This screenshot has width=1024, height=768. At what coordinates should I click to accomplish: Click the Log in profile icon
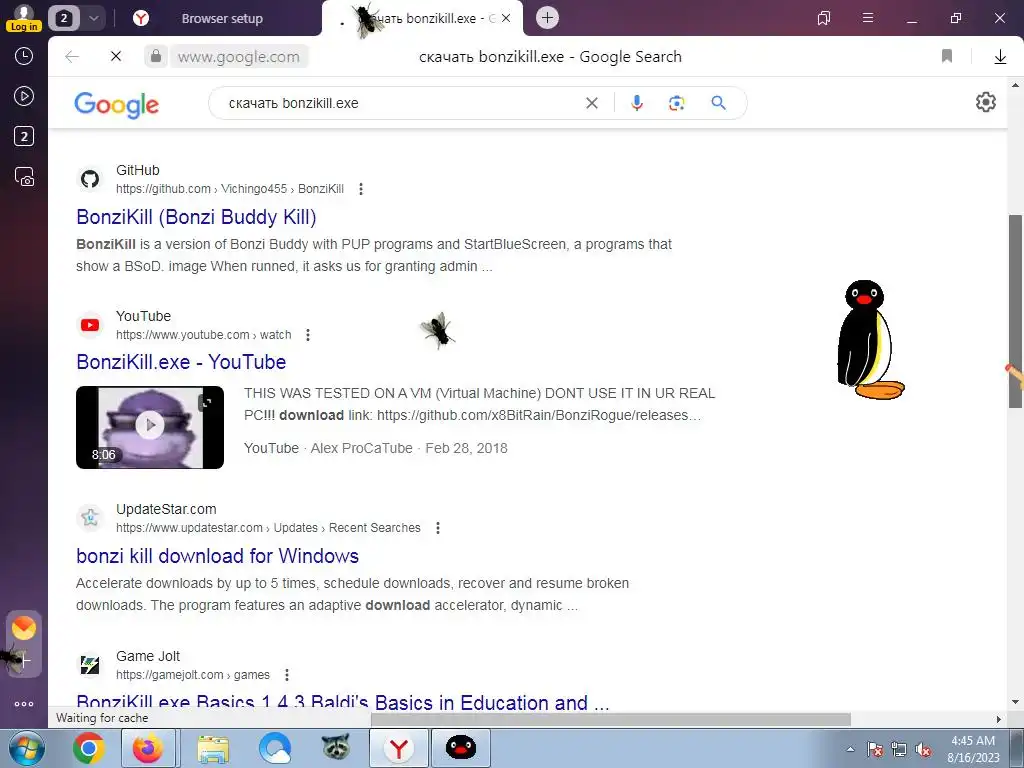(x=24, y=18)
